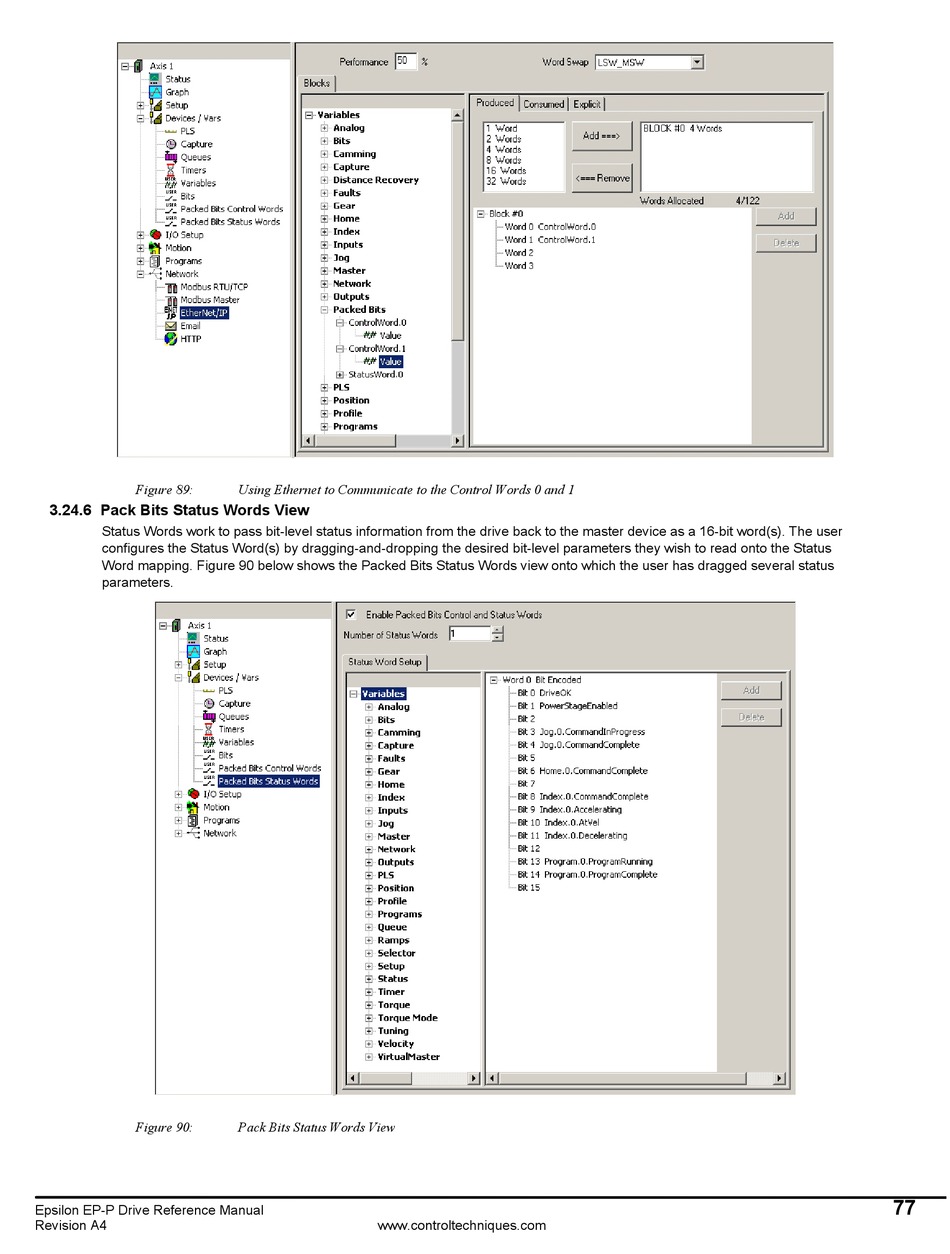Open the Word Swap LSW_MSW dropdown

(697, 62)
